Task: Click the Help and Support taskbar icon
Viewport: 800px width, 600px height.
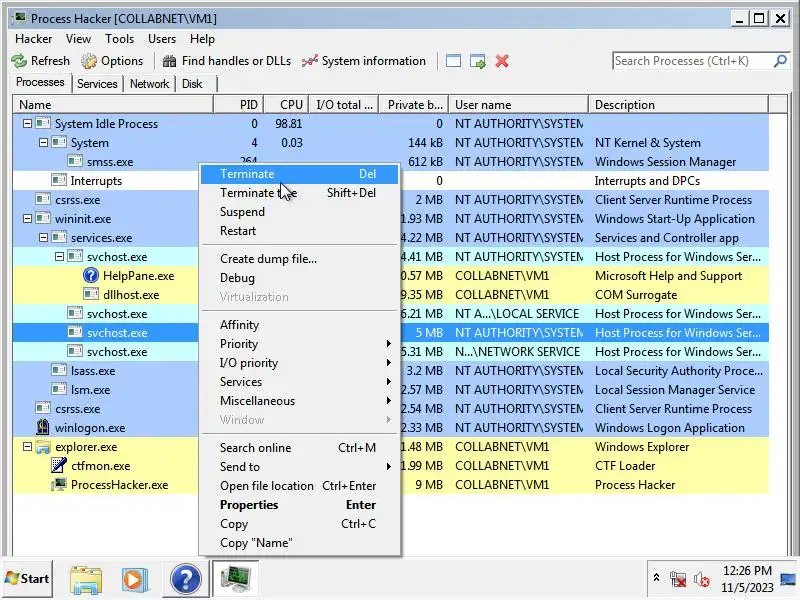Action: tap(186, 580)
